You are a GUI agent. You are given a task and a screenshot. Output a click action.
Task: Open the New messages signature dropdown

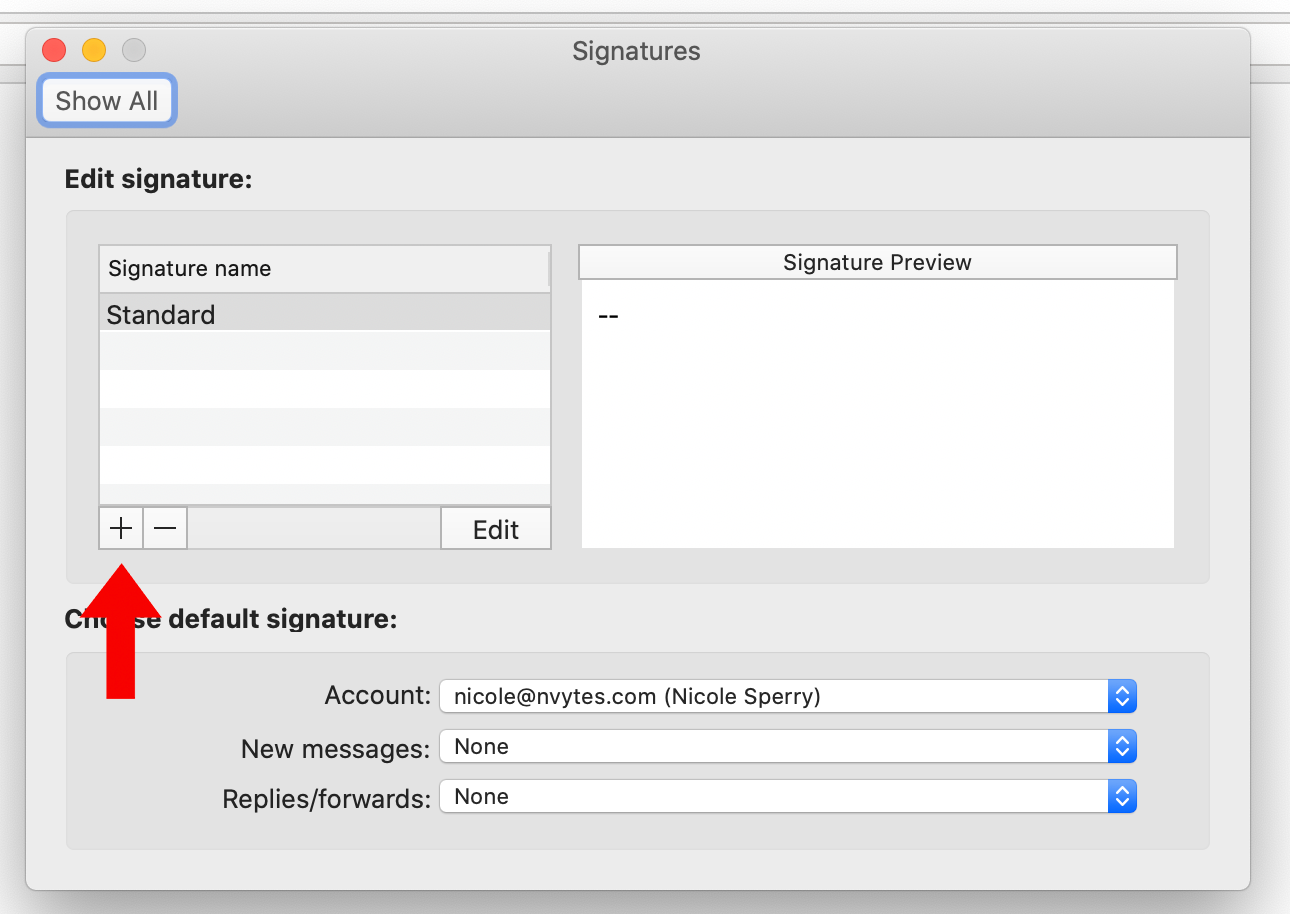pyautogui.click(x=774, y=746)
